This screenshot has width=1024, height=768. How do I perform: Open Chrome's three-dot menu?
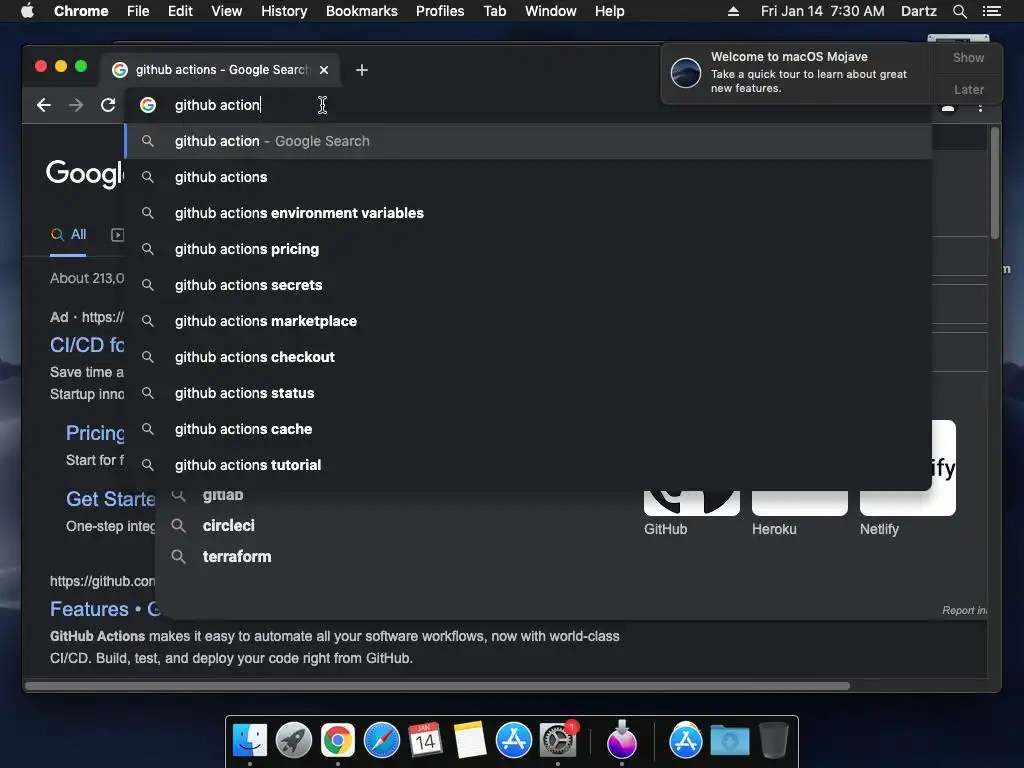(x=980, y=108)
